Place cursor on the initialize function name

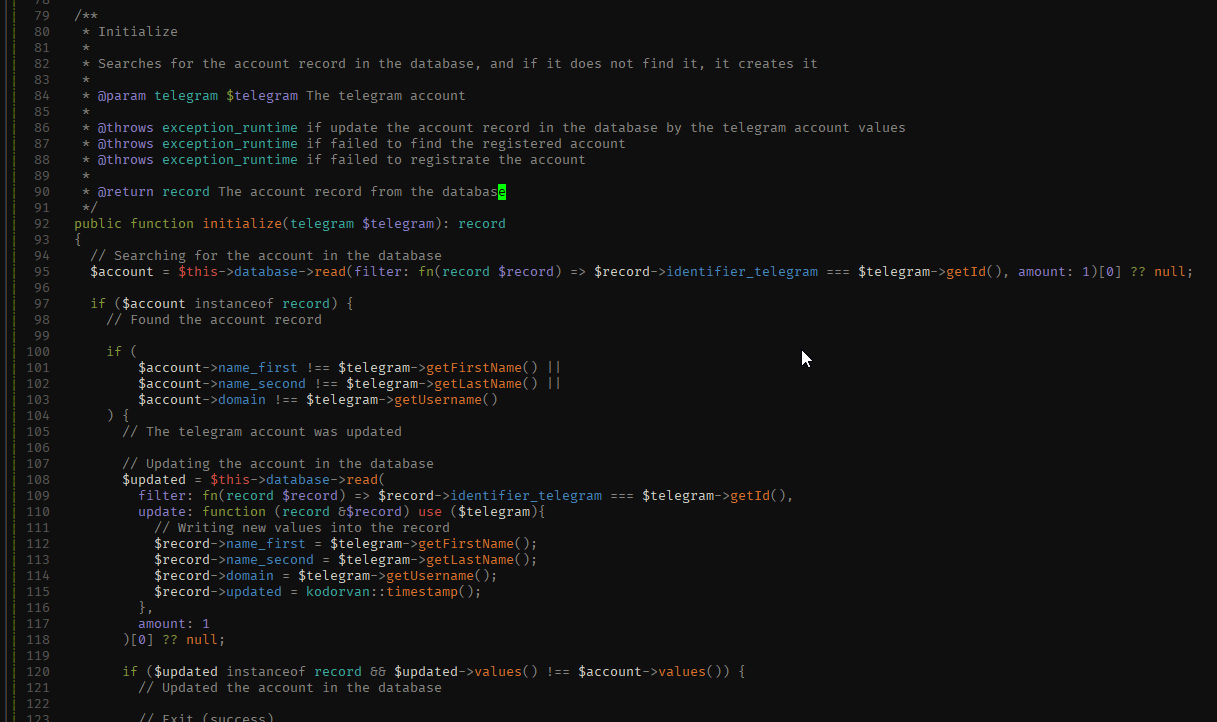point(241,224)
